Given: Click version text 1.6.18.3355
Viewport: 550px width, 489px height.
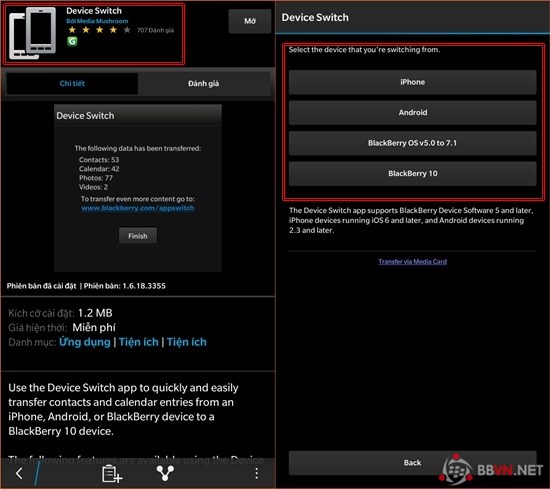Looking at the screenshot, I should (144, 286).
